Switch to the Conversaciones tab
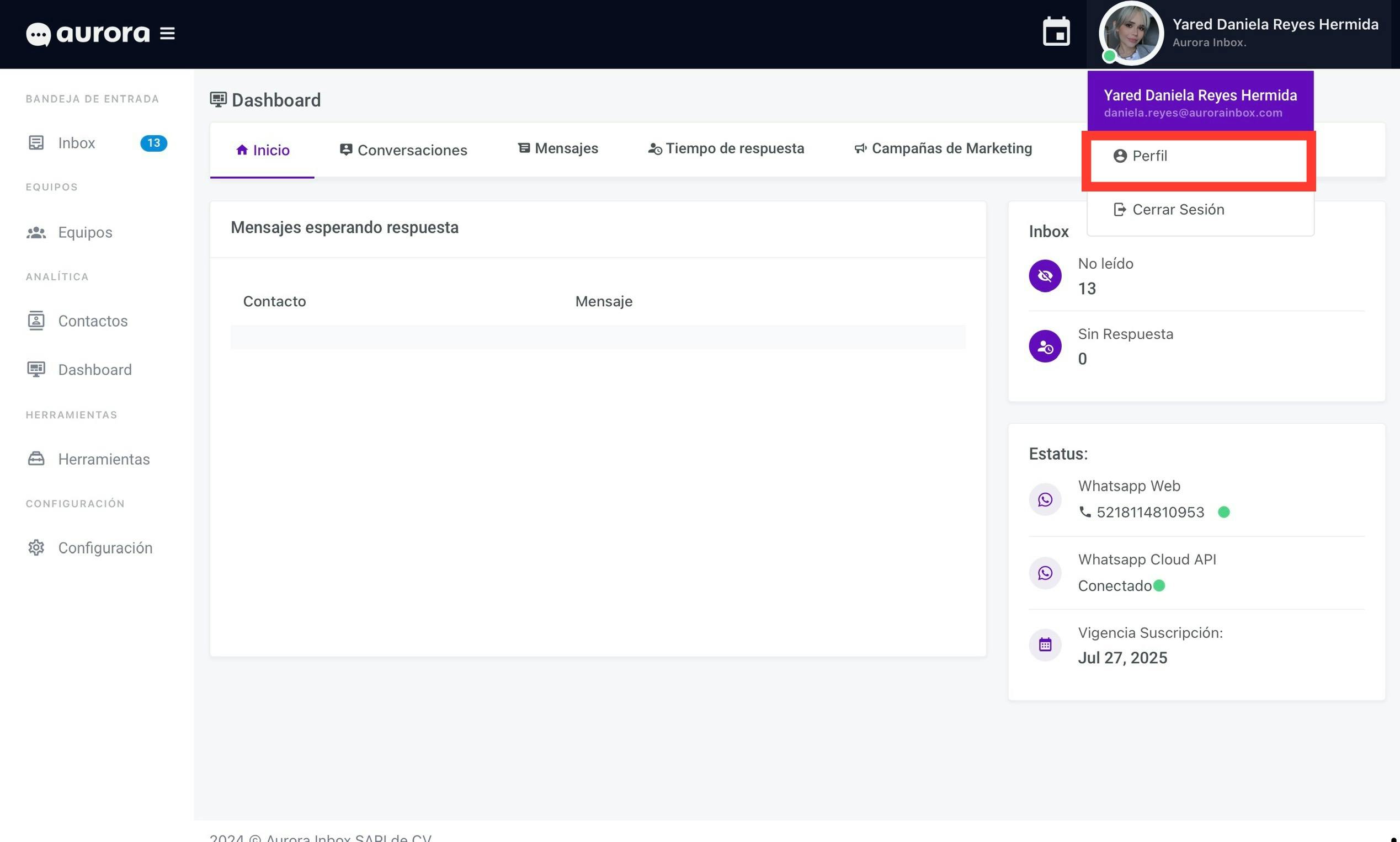The width and height of the screenshot is (1400, 842). point(403,150)
